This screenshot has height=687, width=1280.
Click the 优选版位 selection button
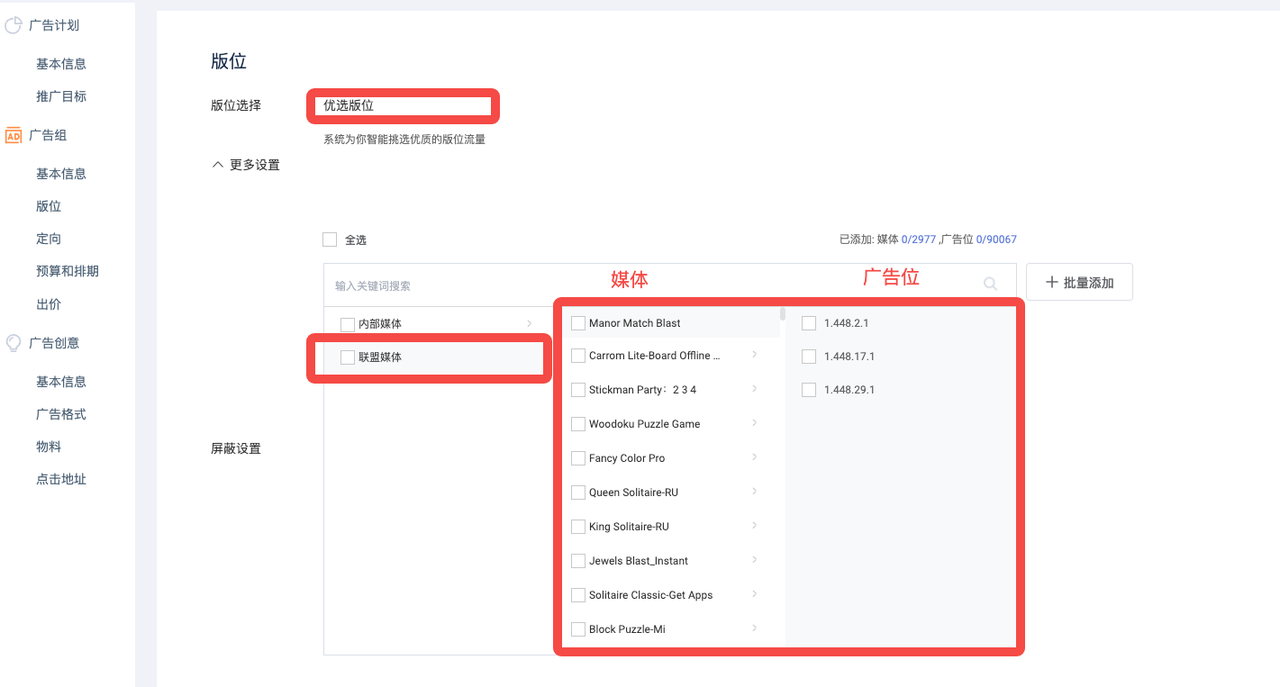tap(403, 105)
